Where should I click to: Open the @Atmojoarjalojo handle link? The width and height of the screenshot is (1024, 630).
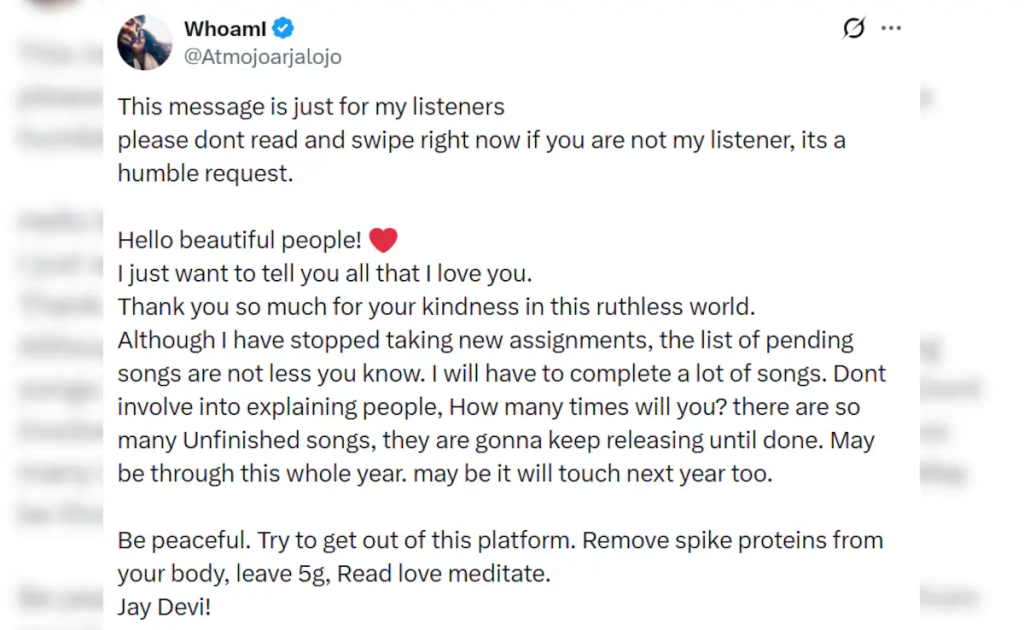263,57
